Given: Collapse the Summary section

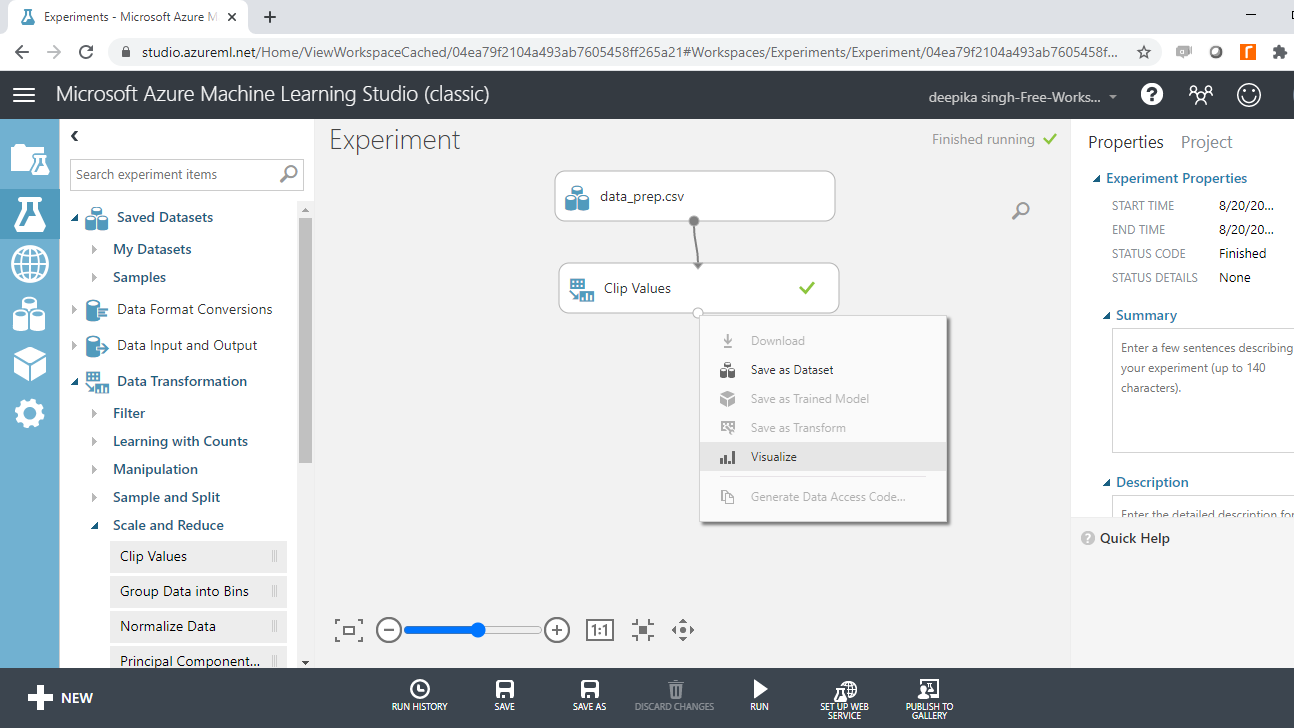Looking at the screenshot, I should click(1107, 316).
